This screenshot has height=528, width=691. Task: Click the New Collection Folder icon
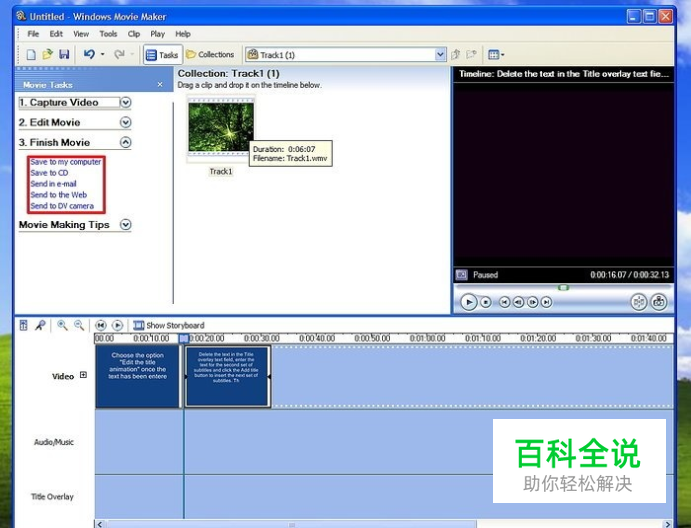pyautogui.click(x=472, y=55)
